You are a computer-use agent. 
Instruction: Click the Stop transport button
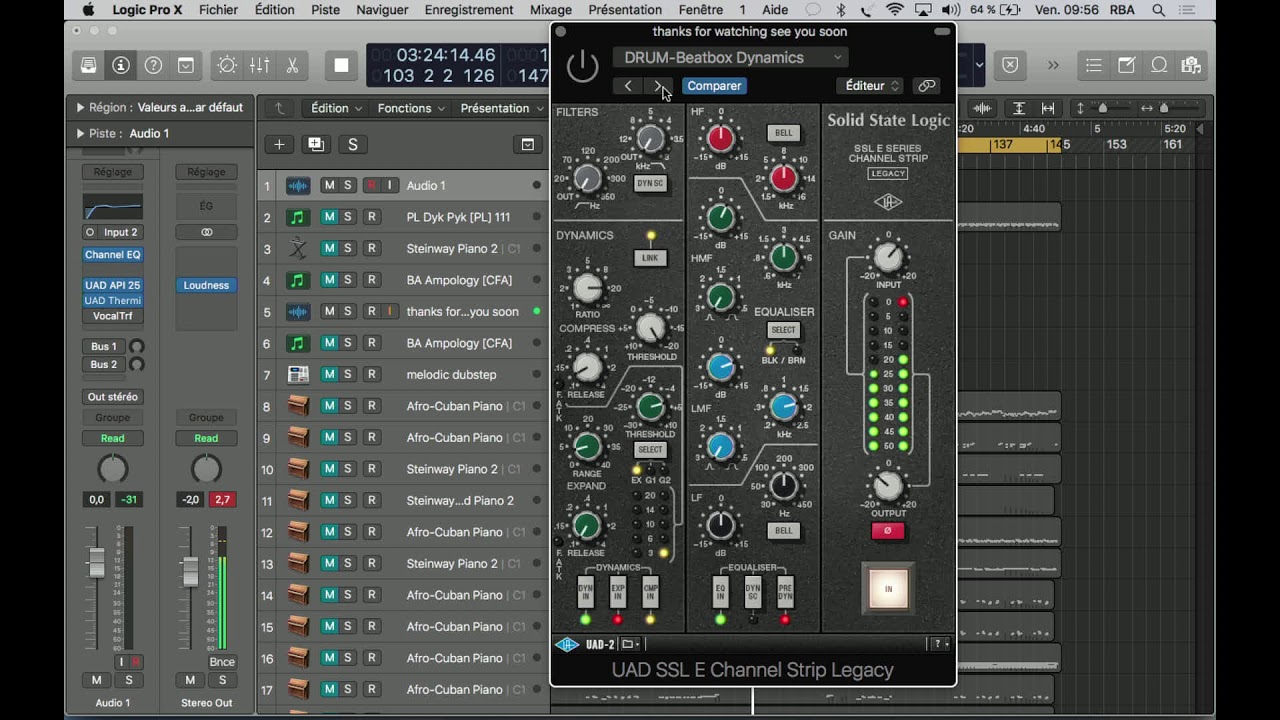tap(341, 65)
